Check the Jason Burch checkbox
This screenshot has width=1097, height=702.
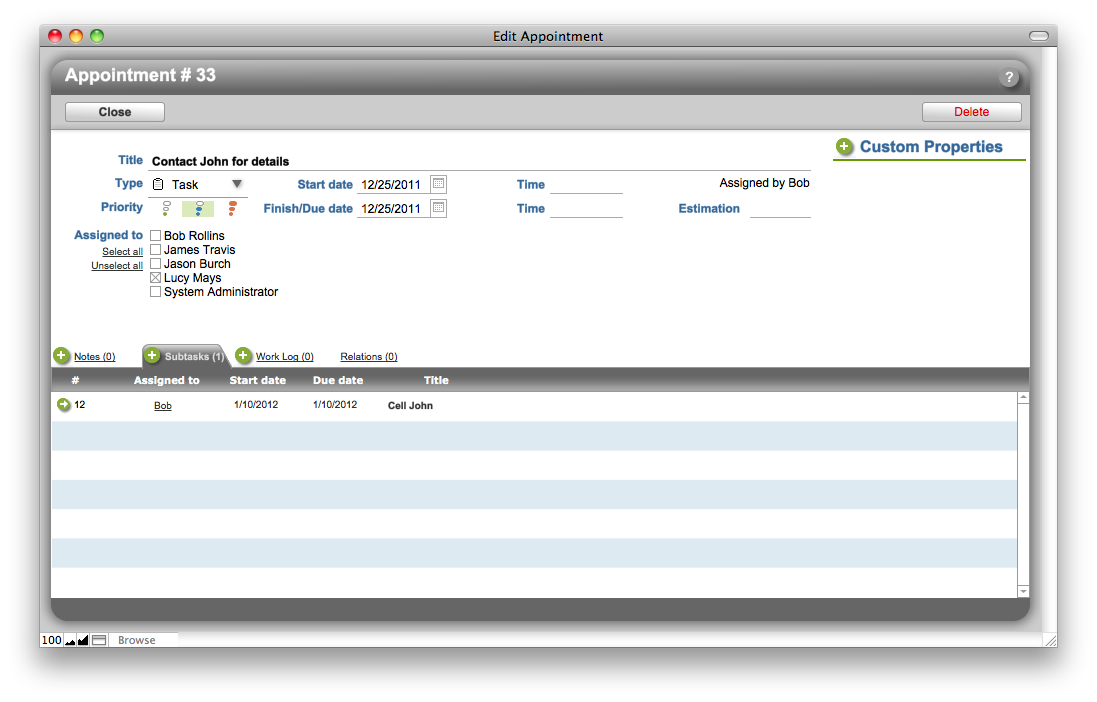(x=155, y=264)
